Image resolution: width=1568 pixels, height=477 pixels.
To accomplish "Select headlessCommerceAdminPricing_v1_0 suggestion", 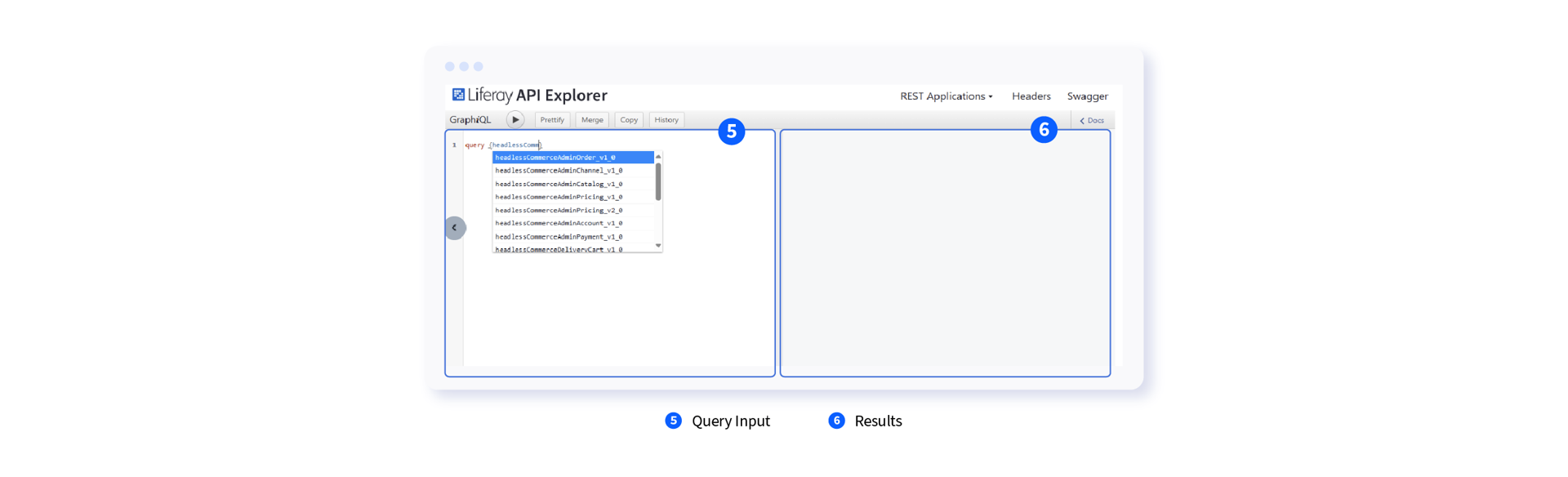I will [573, 197].
